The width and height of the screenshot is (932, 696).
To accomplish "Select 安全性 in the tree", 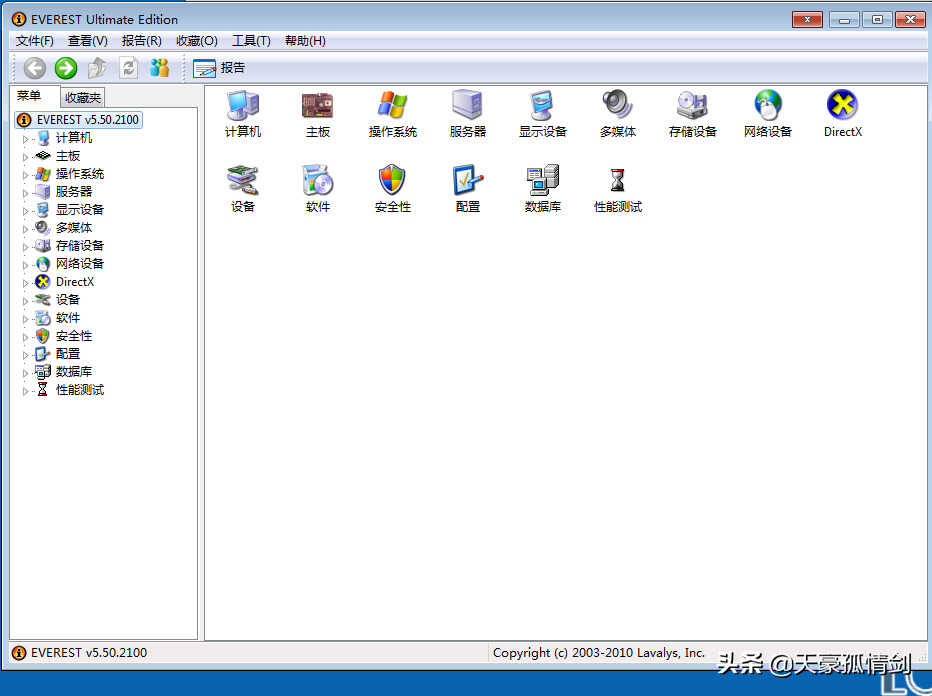I will point(74,336).
